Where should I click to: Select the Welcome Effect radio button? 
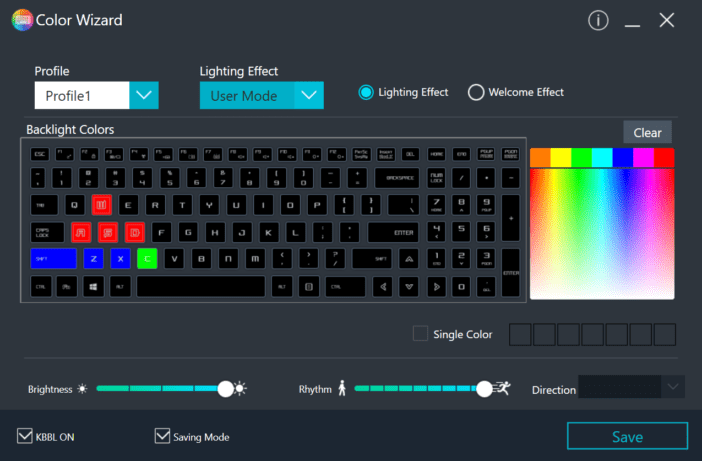(476, 92)
